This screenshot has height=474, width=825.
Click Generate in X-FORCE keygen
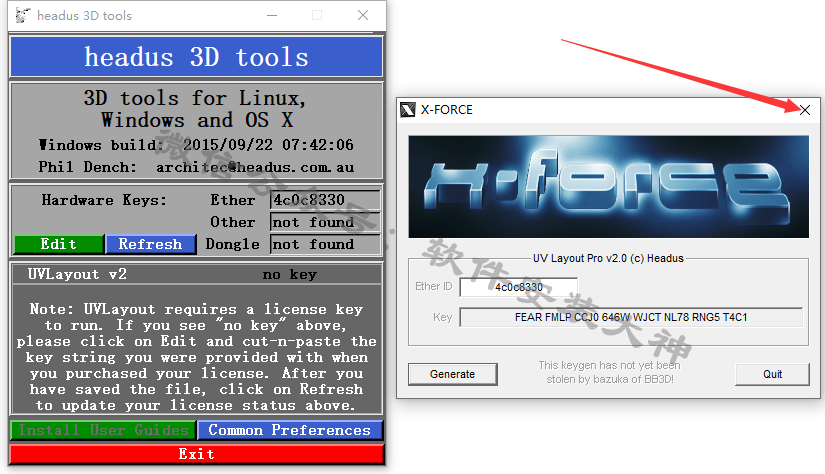pyautogui.click(x=452, y=374)
